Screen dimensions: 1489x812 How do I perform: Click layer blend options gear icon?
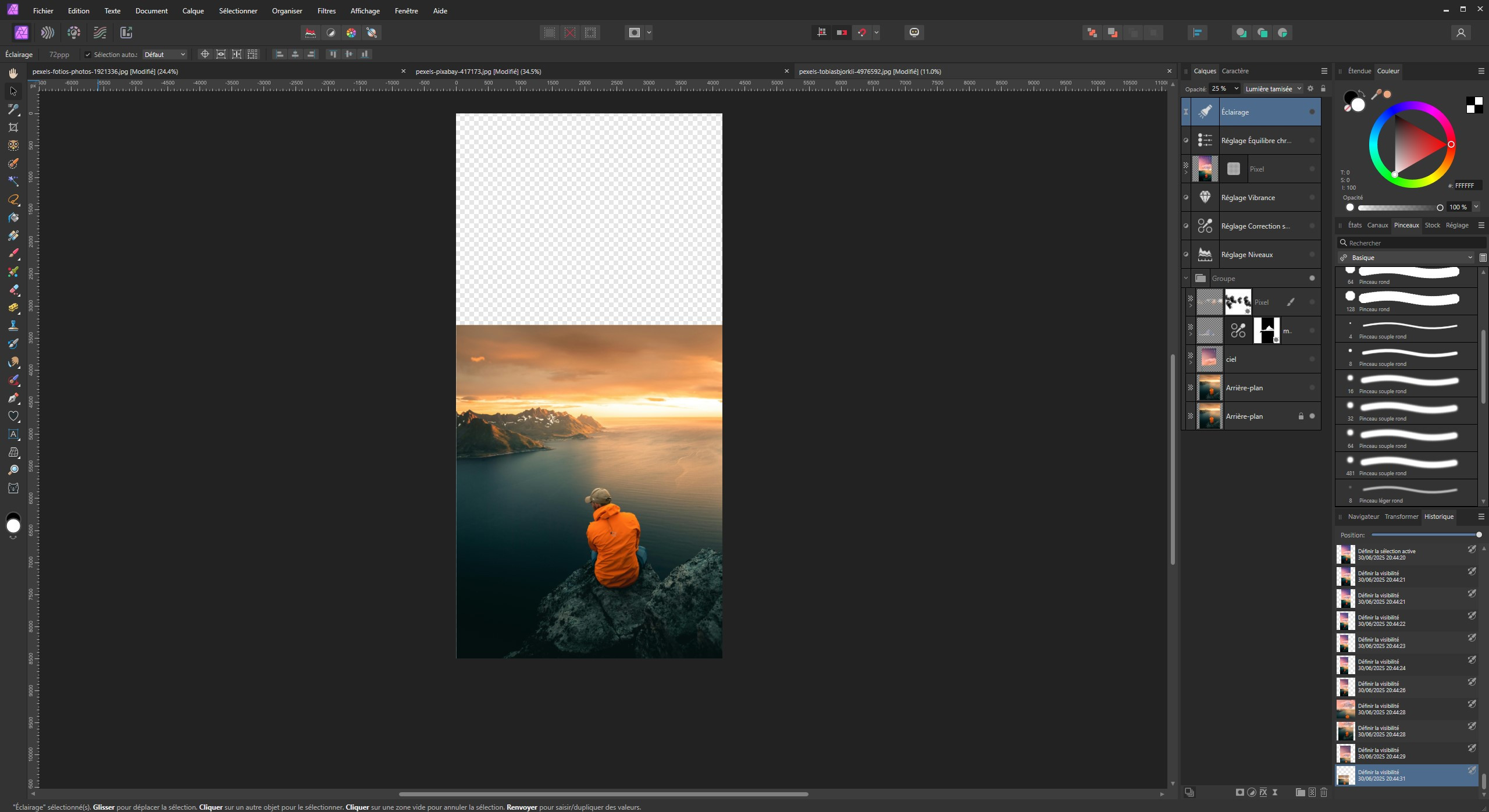tap(1310, 88)
